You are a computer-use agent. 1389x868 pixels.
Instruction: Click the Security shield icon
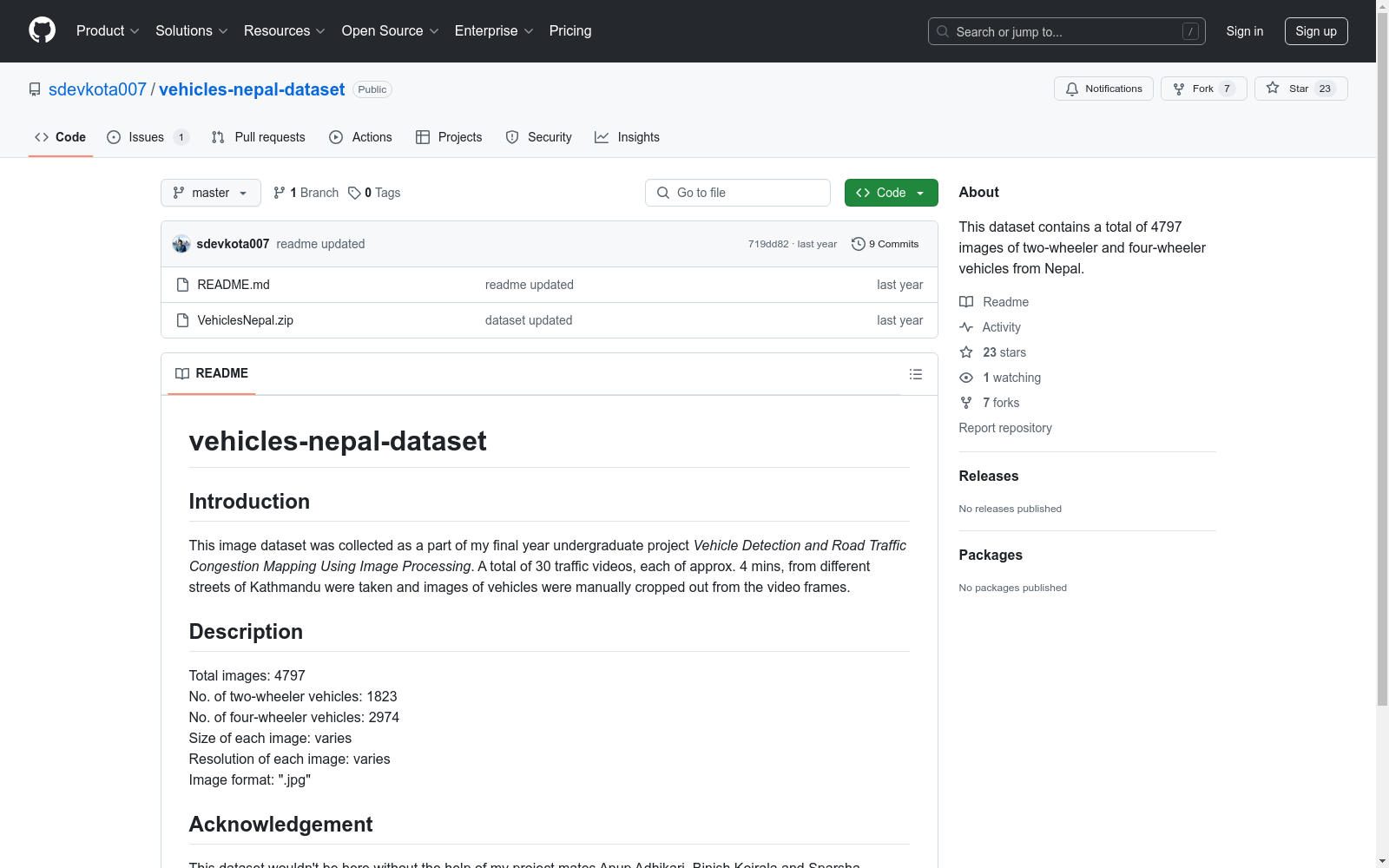click(x=512, y=137)
